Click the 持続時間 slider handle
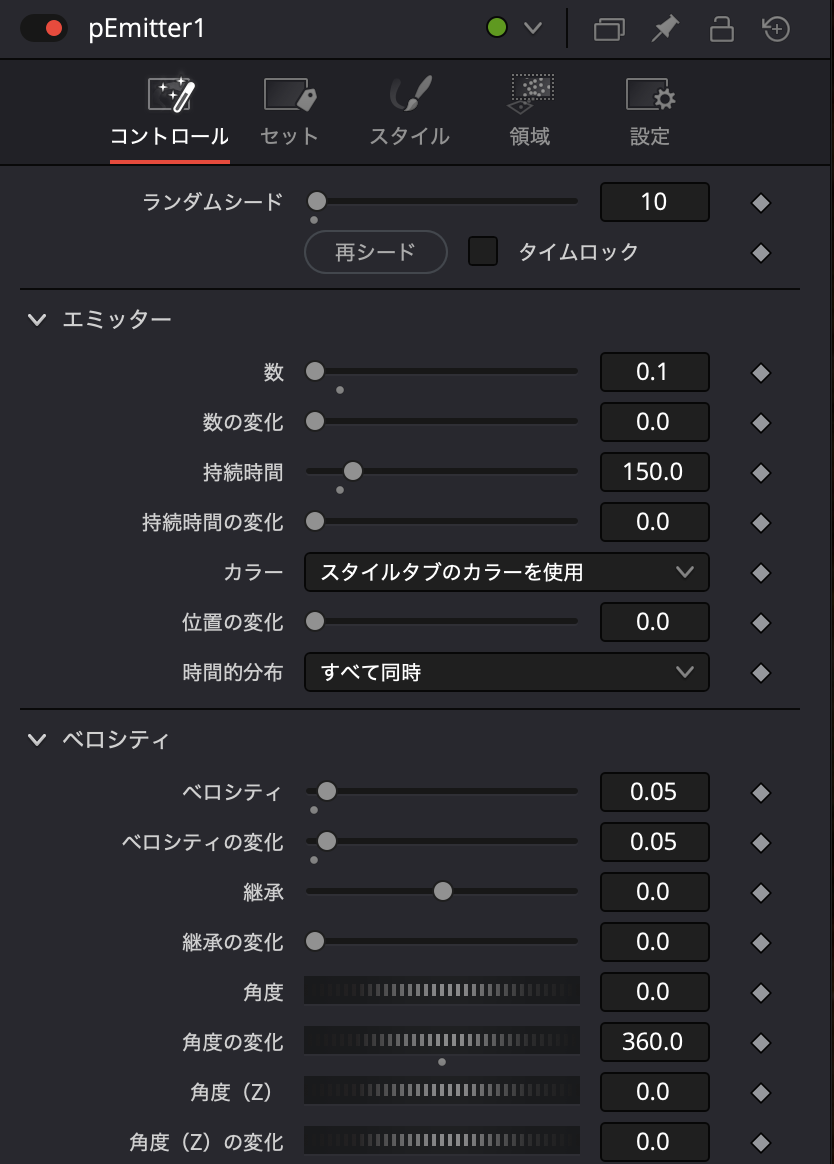 pyautogui.click(x=352, y=471)
